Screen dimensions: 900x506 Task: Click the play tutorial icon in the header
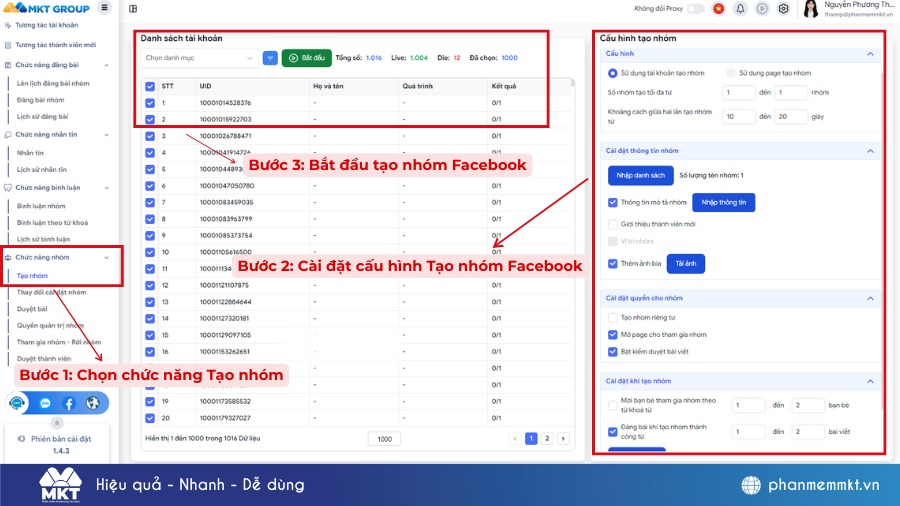tap(762, 9)
